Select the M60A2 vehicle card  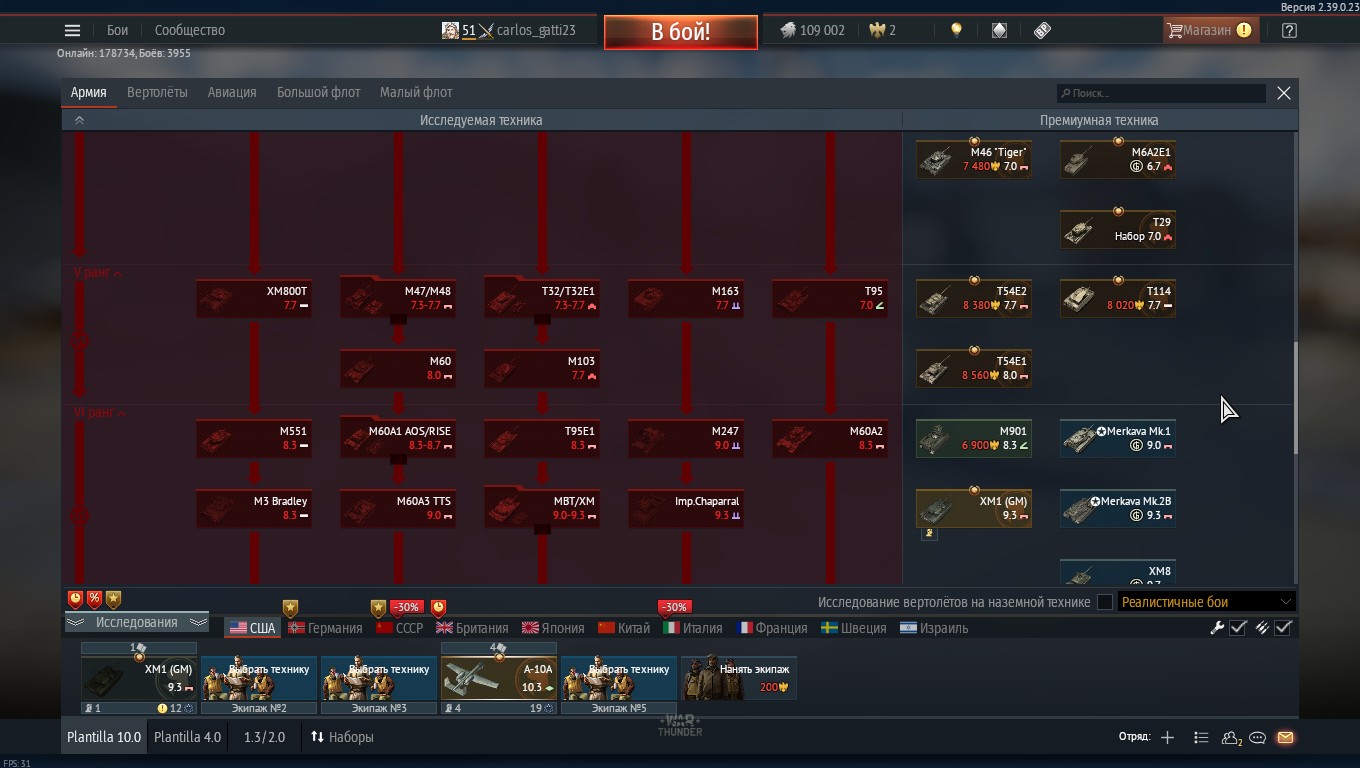click(830, 438)
